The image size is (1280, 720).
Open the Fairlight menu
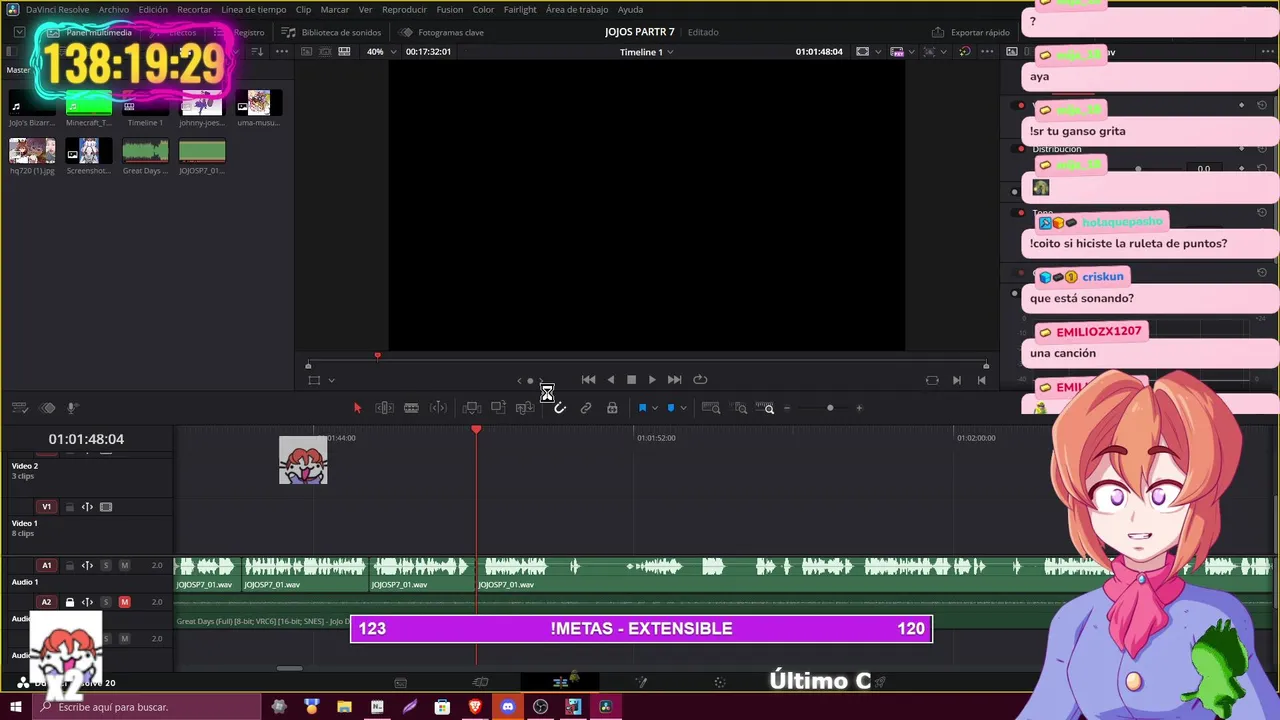coord(520,9)
